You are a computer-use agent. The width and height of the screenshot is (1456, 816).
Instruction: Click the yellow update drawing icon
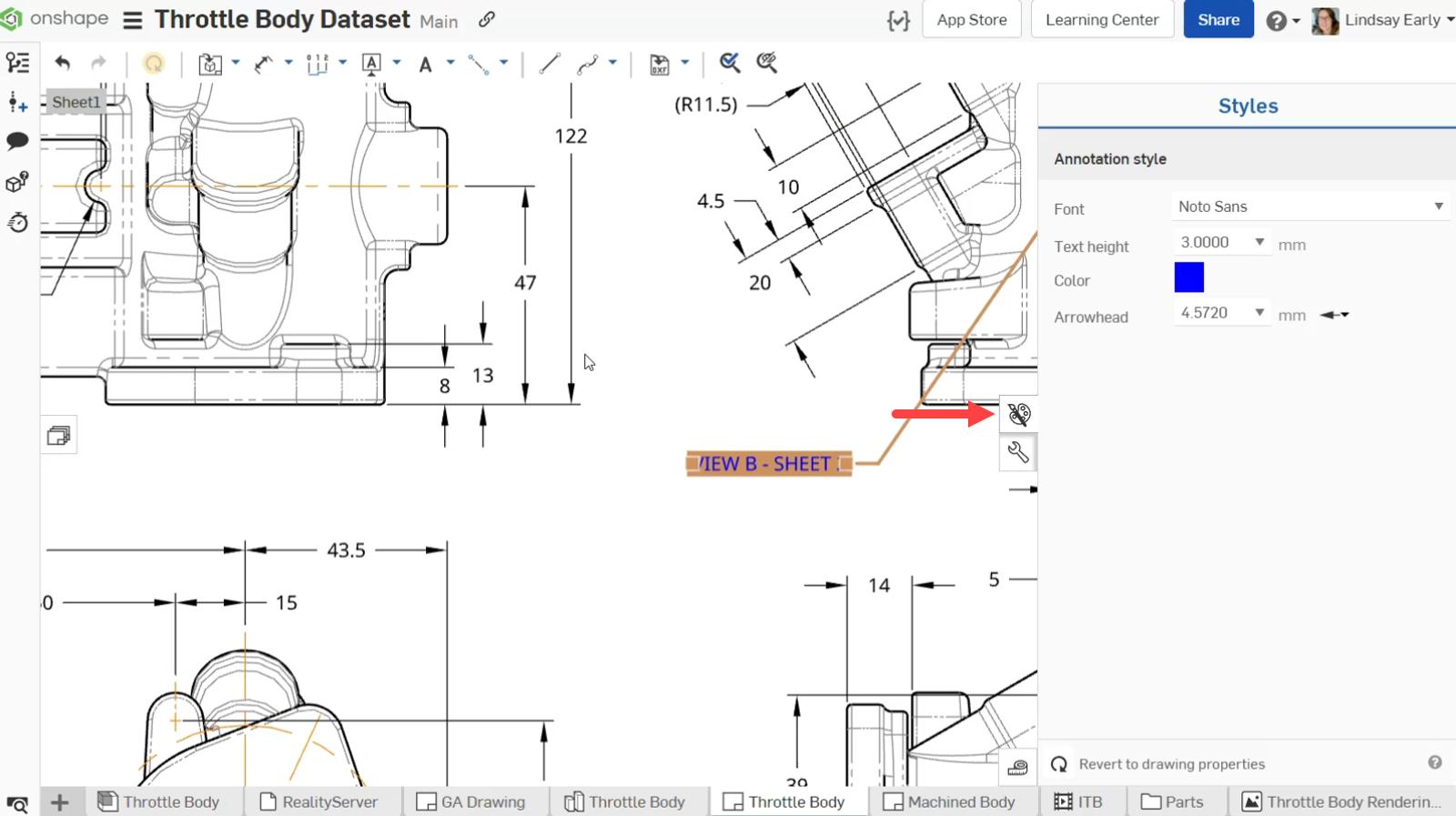click(154, 63)
